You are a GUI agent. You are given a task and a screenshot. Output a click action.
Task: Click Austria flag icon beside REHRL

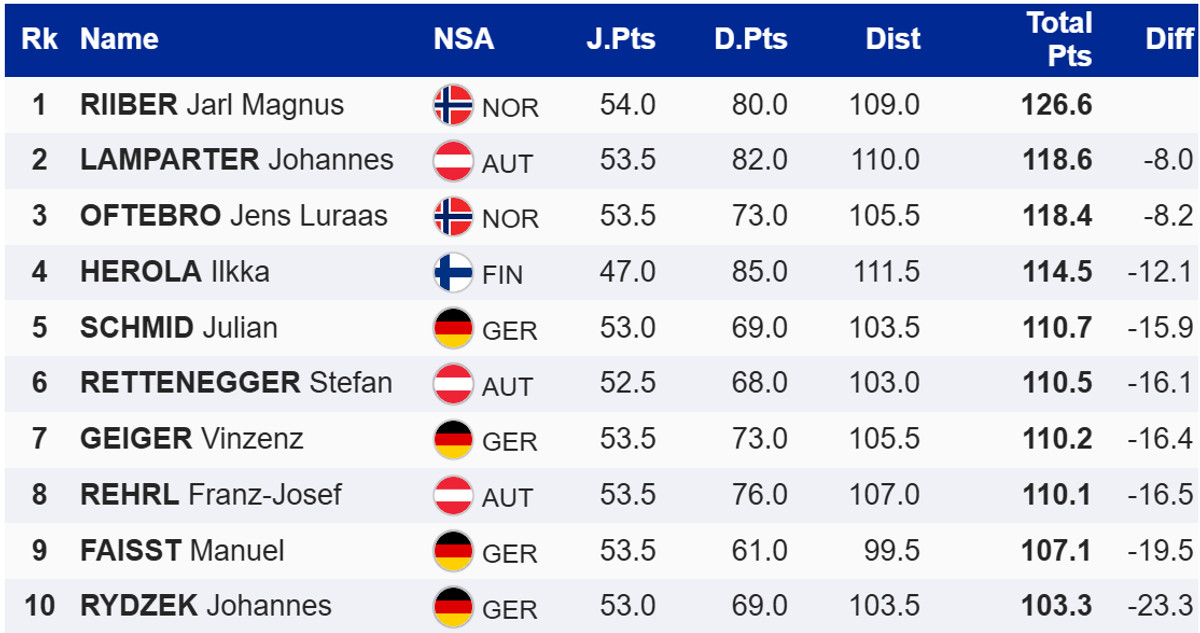click(x=453, y=494)
